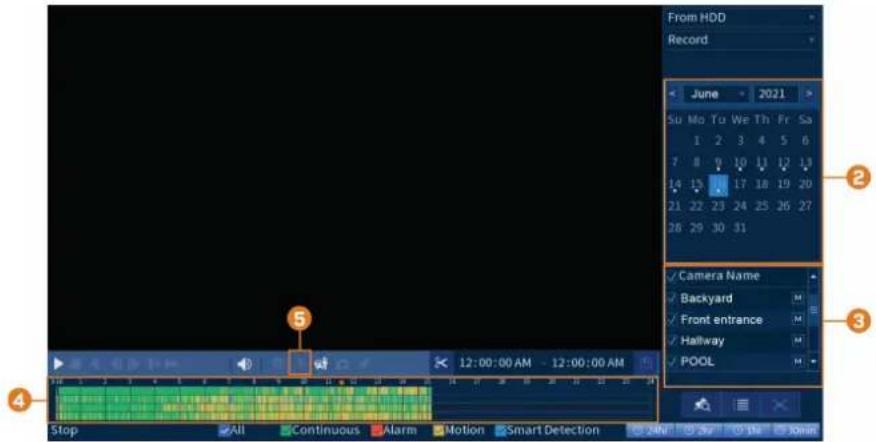Screen dimensions: 876x442
Task: Toggle stream type M for Backyard
Action: tap(798, 298)
